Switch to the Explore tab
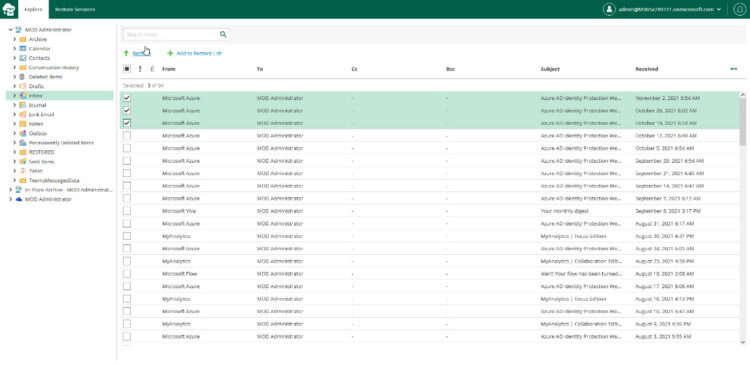 pyautogui.click(x=33, y=9)
